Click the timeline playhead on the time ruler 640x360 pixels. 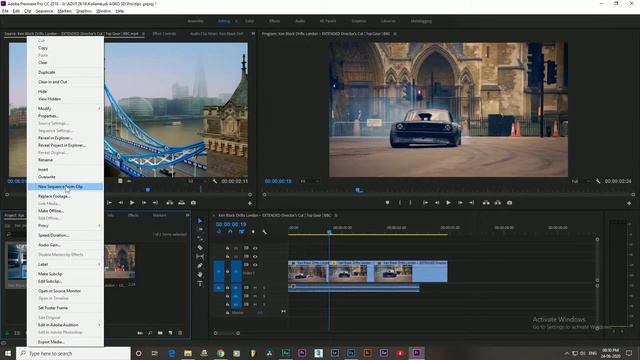click(329, 232)
